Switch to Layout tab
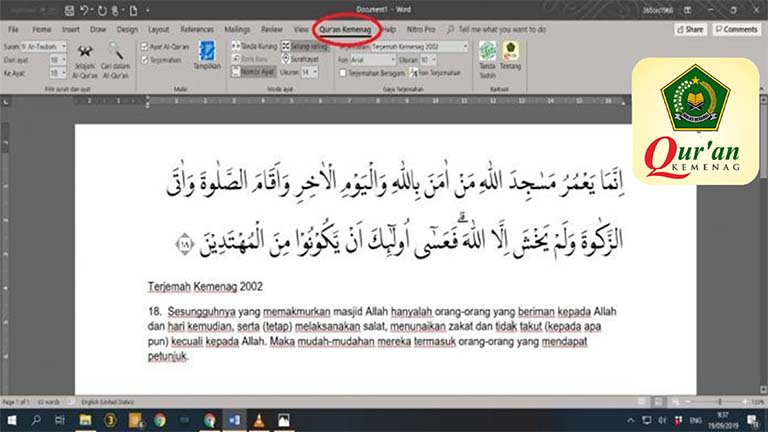Screen dimensions: 768x432 [x=158, y=29]
